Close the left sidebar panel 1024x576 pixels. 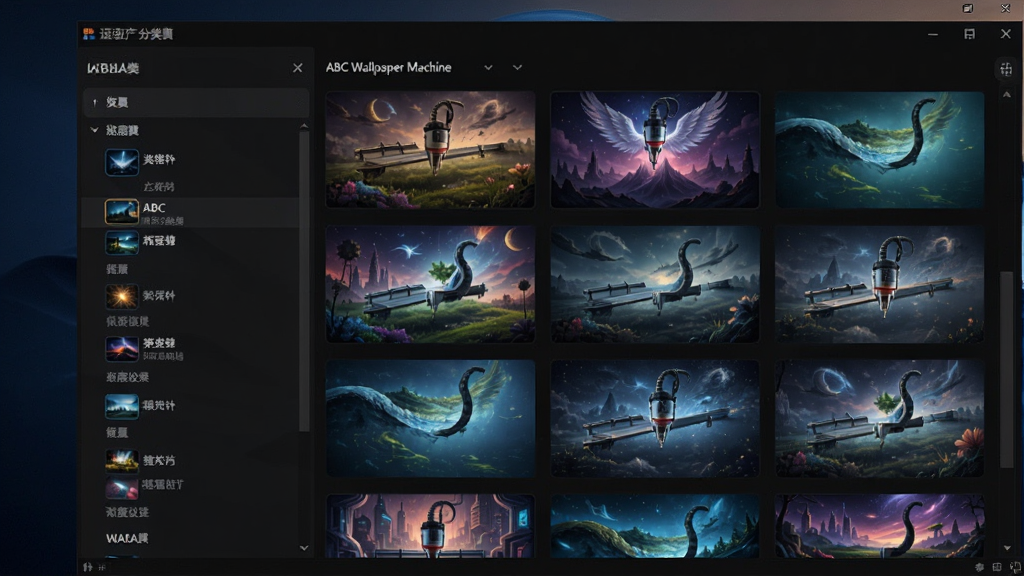pyautogui.click(x=298, y=68)
